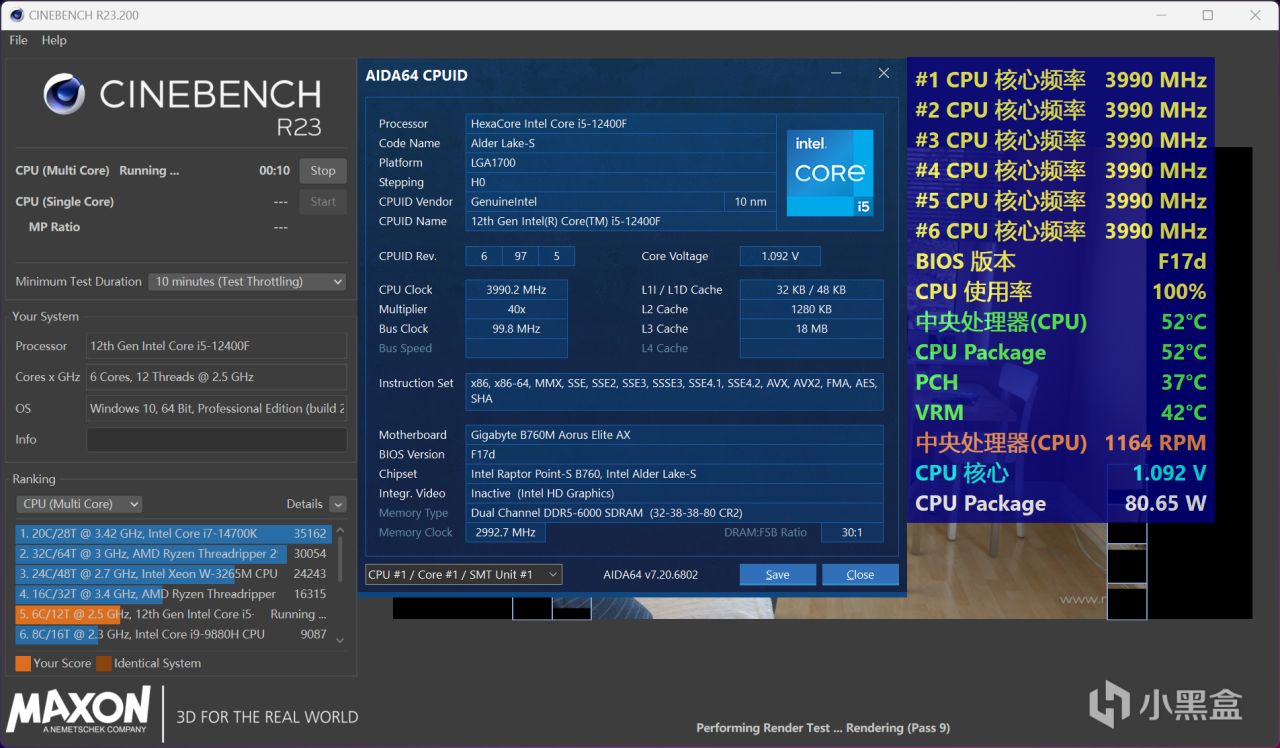Click the GenuineIntel vendor value
This screenshot has height=748, width=1280.
[x=594, y=202]
